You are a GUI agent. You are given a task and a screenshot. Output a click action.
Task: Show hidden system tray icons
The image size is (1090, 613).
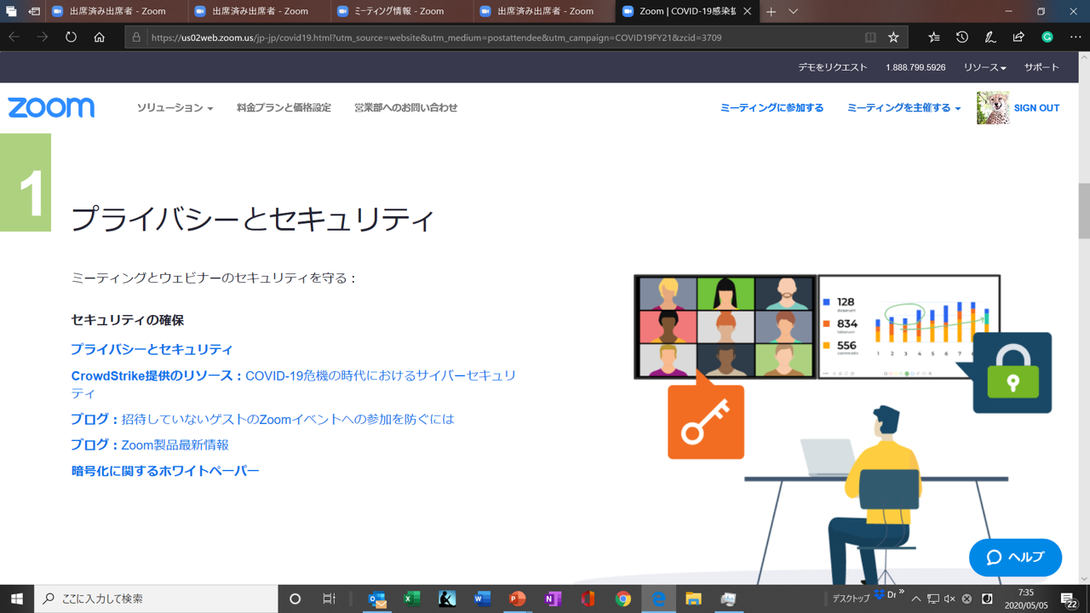916,598
